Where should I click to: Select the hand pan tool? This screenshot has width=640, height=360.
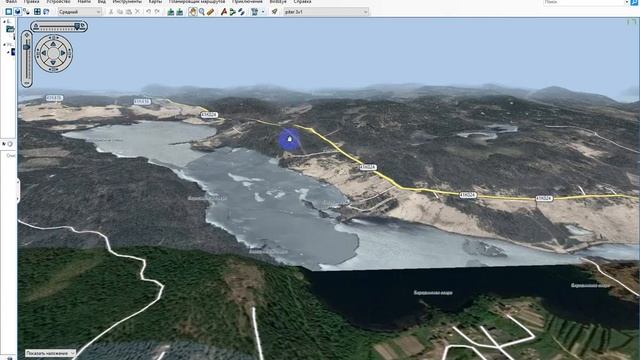[193, 12]
